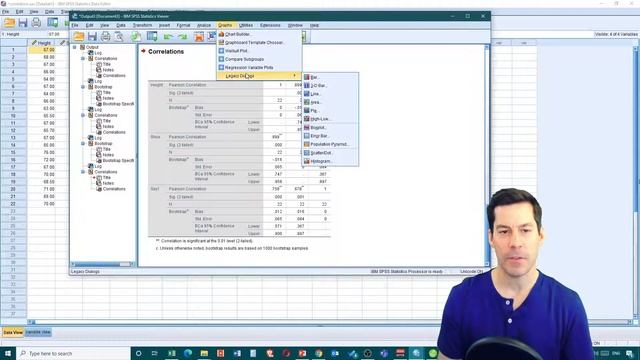Choose High-Low chart option
The width and height of the screenshot is (640, 360).
point(330,119)
